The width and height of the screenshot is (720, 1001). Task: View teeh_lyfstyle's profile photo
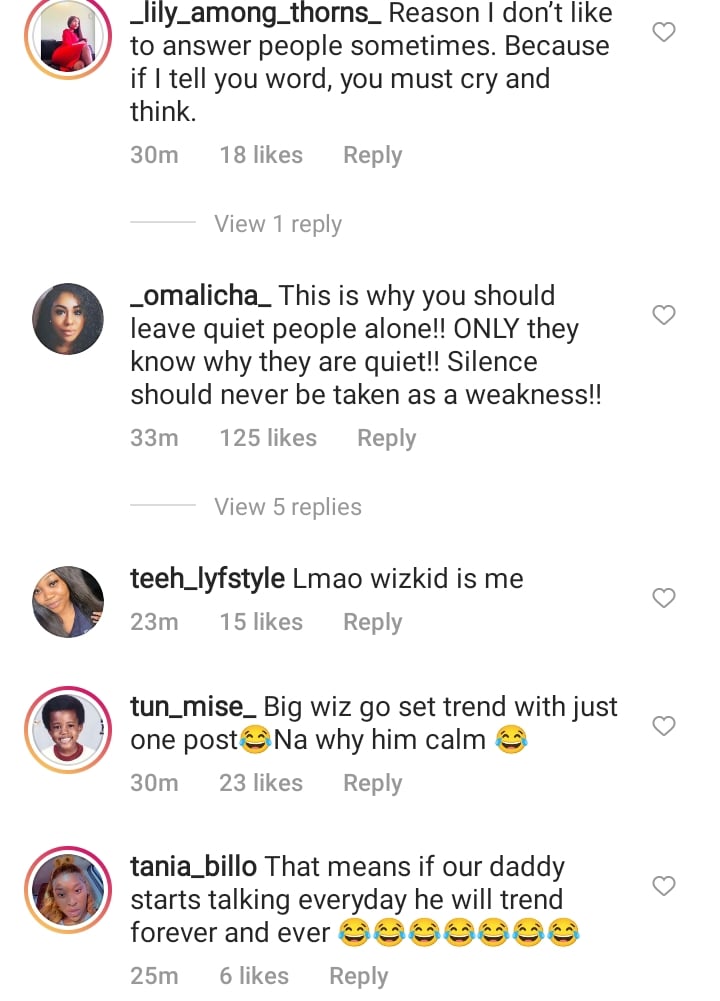pos(68,601)
